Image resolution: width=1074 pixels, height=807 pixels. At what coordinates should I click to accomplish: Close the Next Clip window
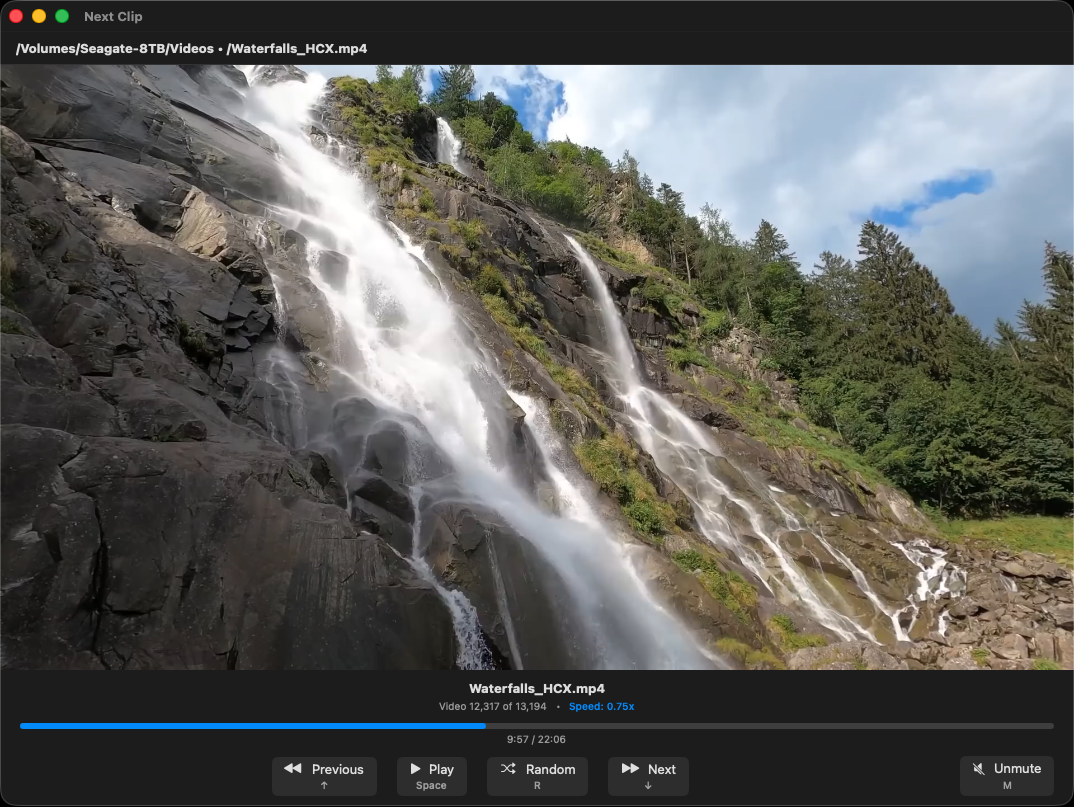tap(16, 16)
